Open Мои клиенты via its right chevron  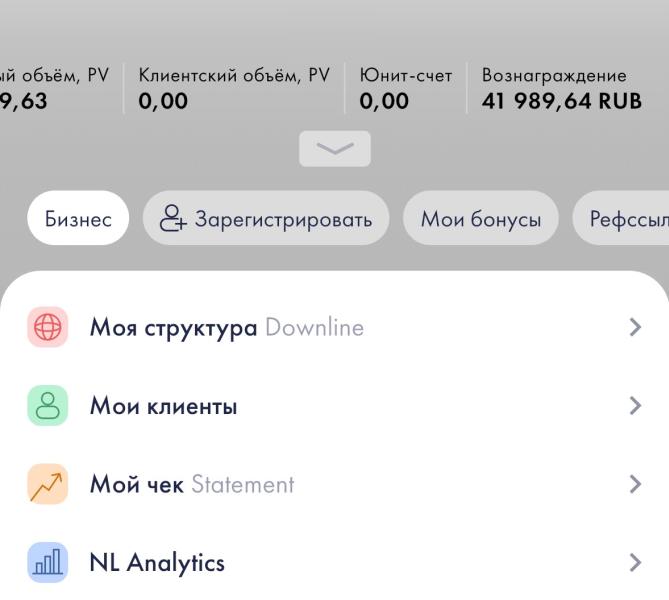click(635, 406)
